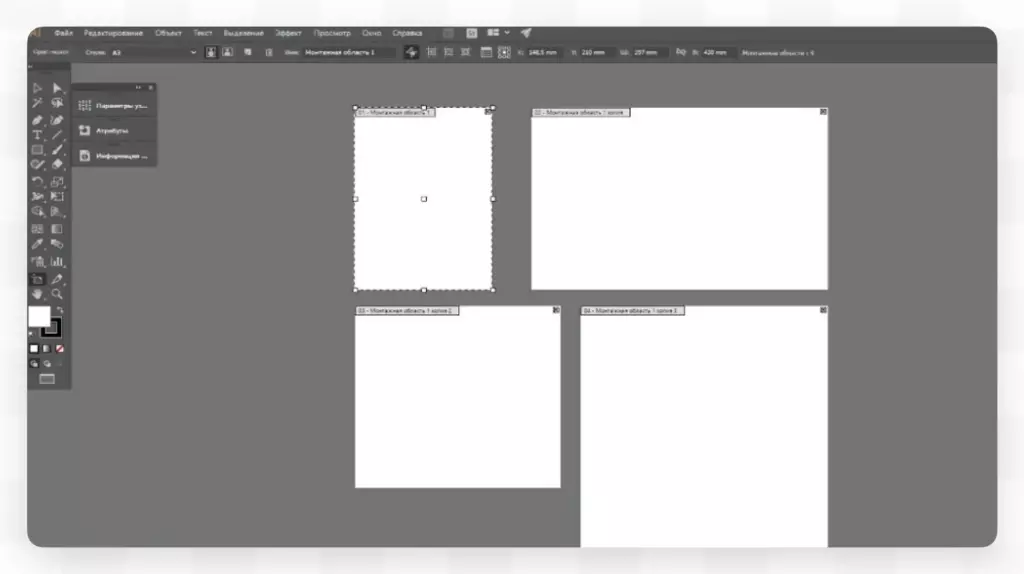Pick the Shaper pencil tool
Image resolution: width=1024 pixels, height=574 pixels.
point(37,165)
